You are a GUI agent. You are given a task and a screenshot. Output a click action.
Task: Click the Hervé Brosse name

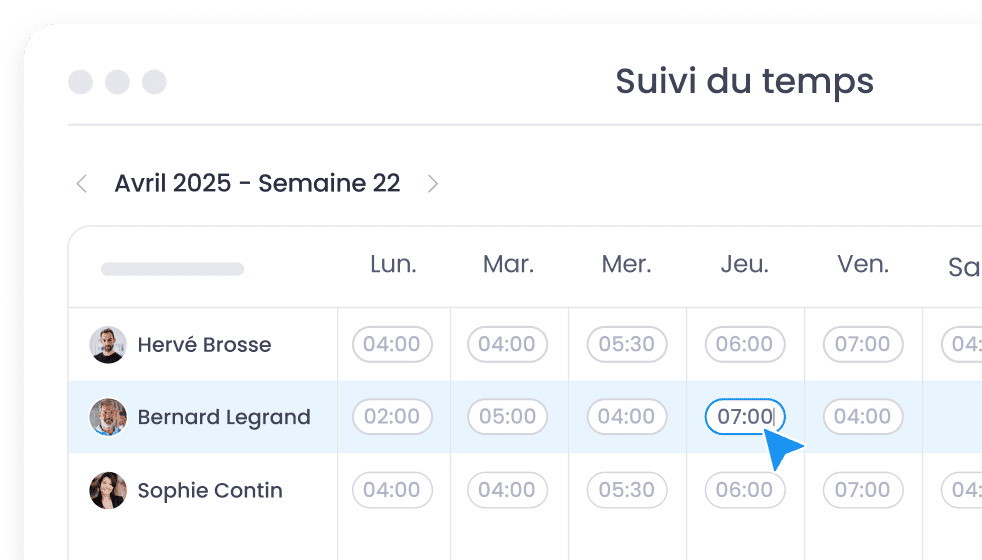point(204,345)
